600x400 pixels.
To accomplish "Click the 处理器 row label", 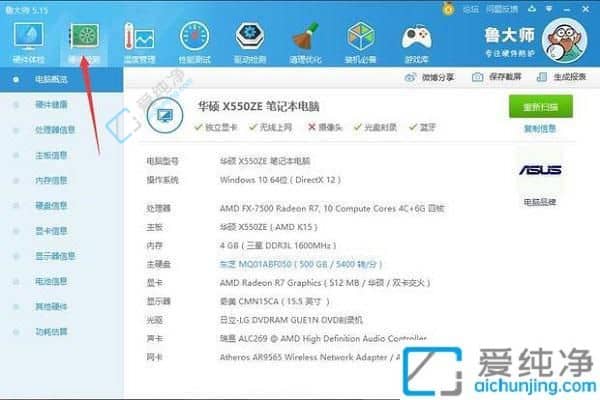I will point(158,209).
